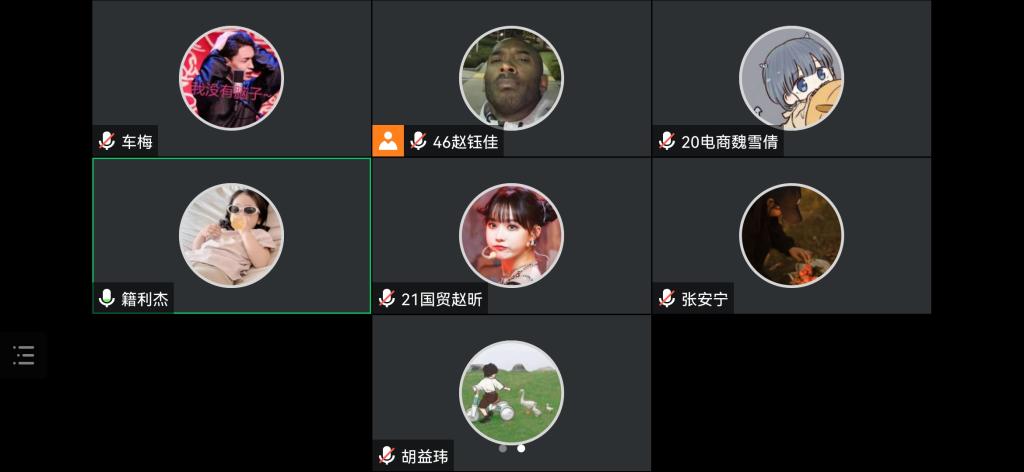The width and height of the screenshot is (1024, 472).
Task: Open the list menu icon on left edge
Action: pos(24,356)
